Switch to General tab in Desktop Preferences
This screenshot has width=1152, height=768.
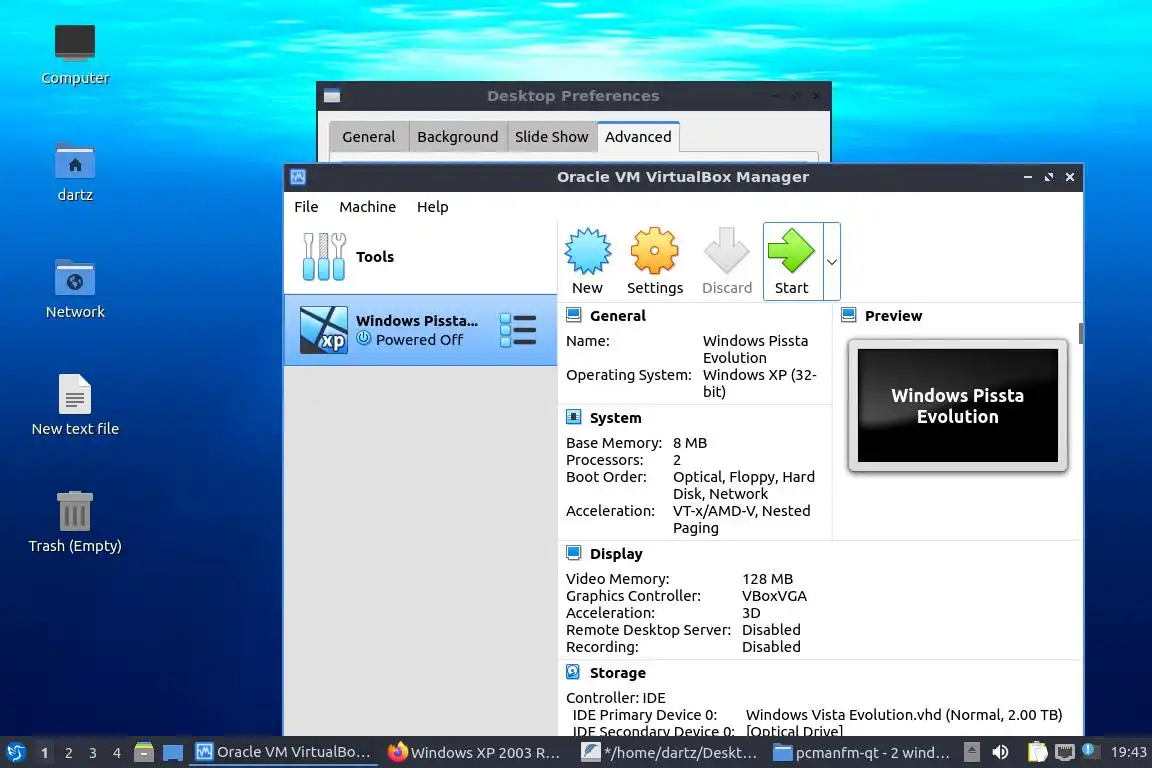tap(368, 137)
